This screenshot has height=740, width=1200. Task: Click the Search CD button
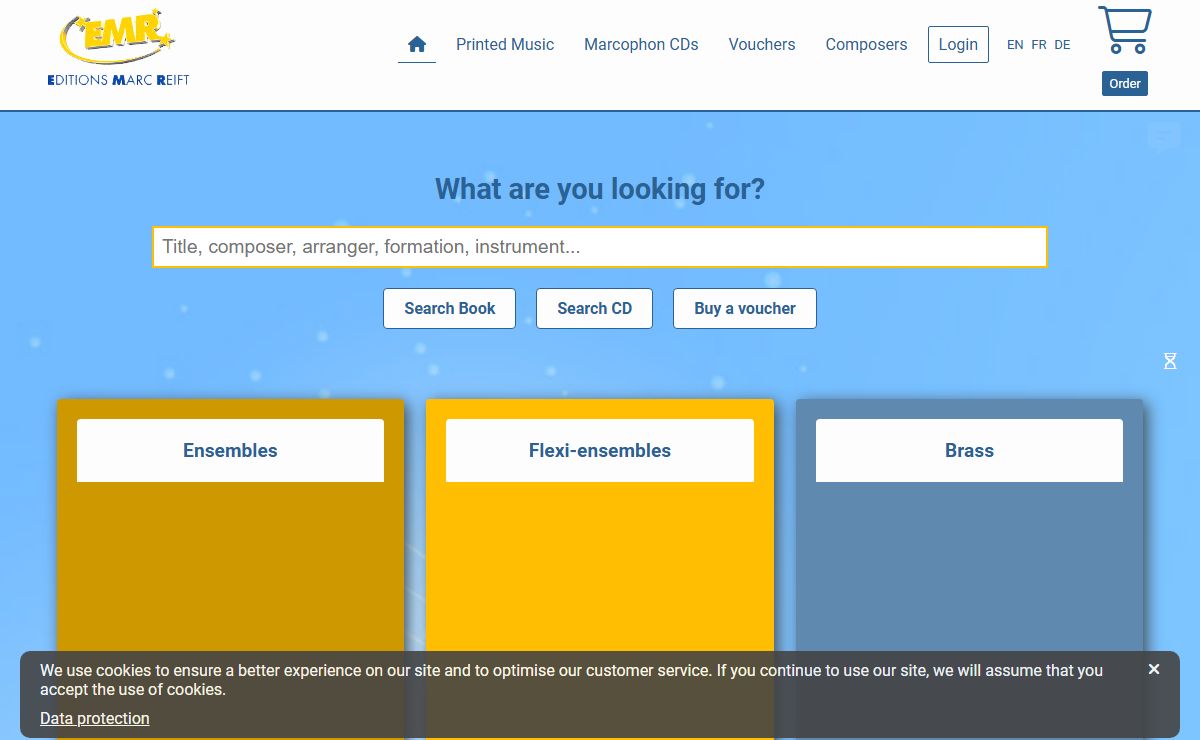[594, 309]
